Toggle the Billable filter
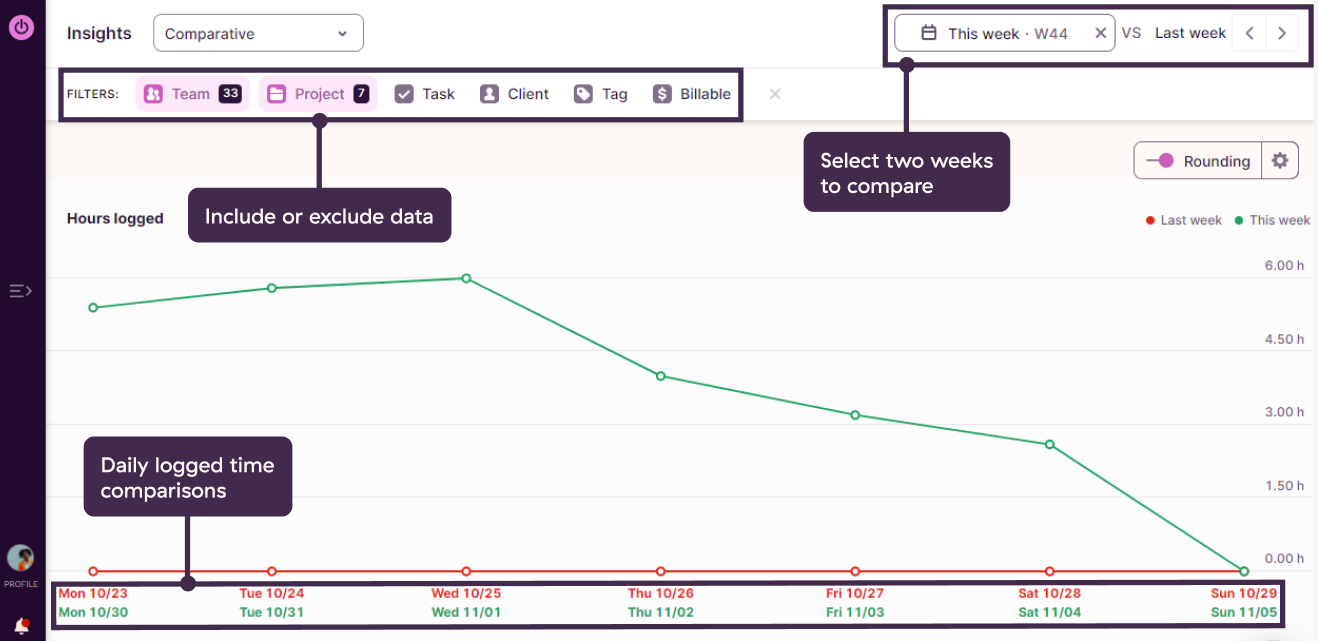The width and height of the screenshot is (1318, 641). 692,94
